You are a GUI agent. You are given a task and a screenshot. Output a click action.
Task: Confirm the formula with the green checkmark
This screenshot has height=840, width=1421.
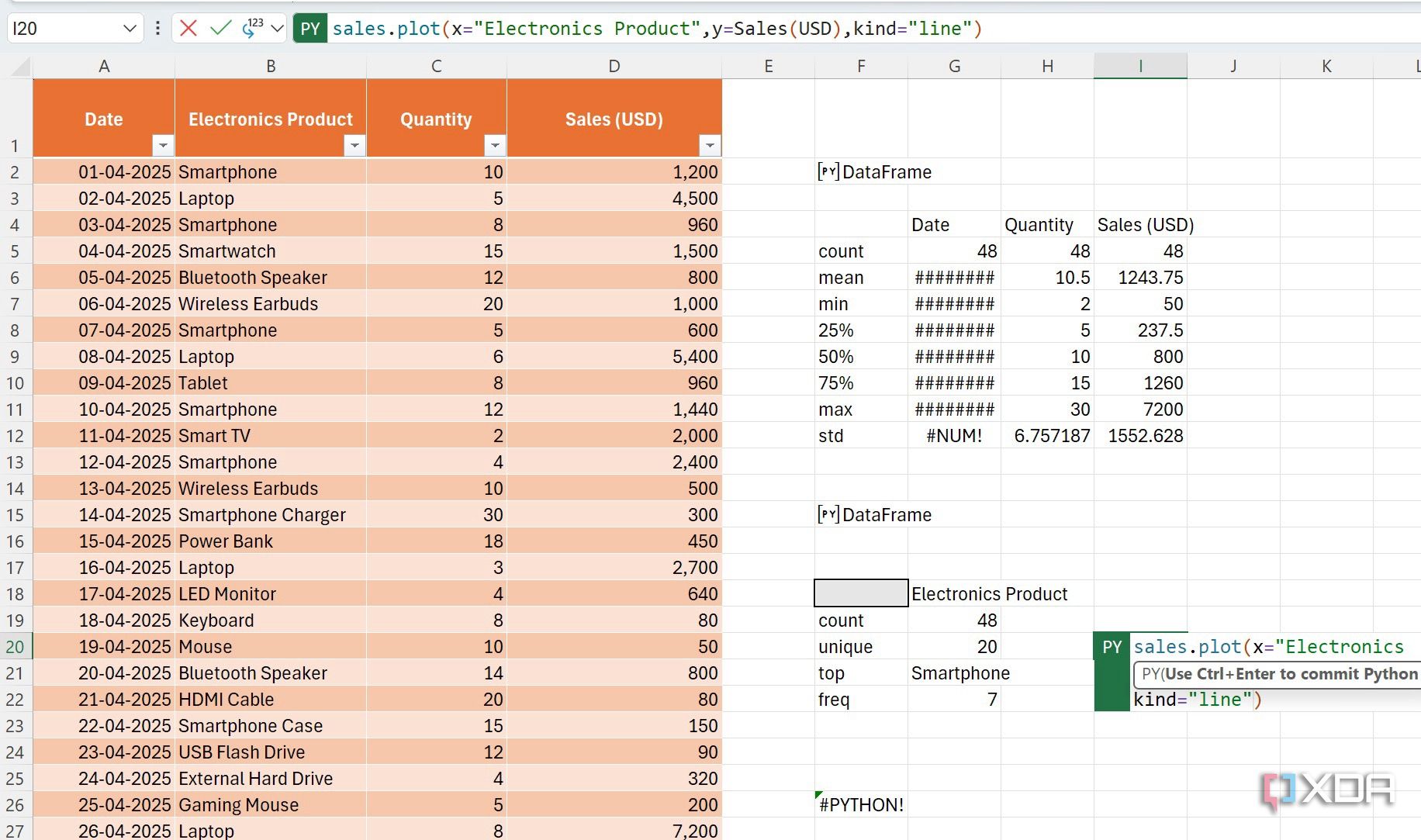coord(220,29)
